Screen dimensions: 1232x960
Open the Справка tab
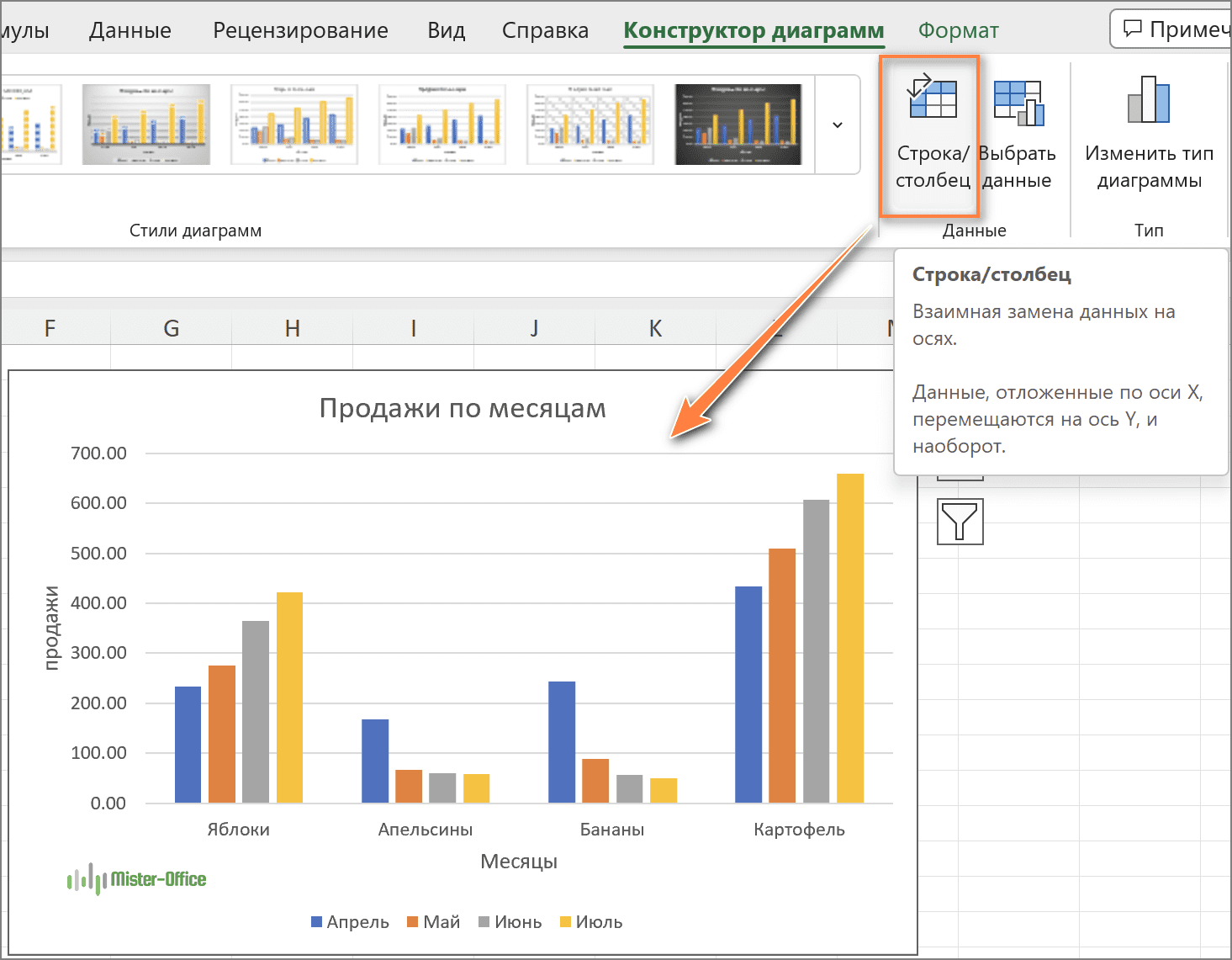click(545, 30)
